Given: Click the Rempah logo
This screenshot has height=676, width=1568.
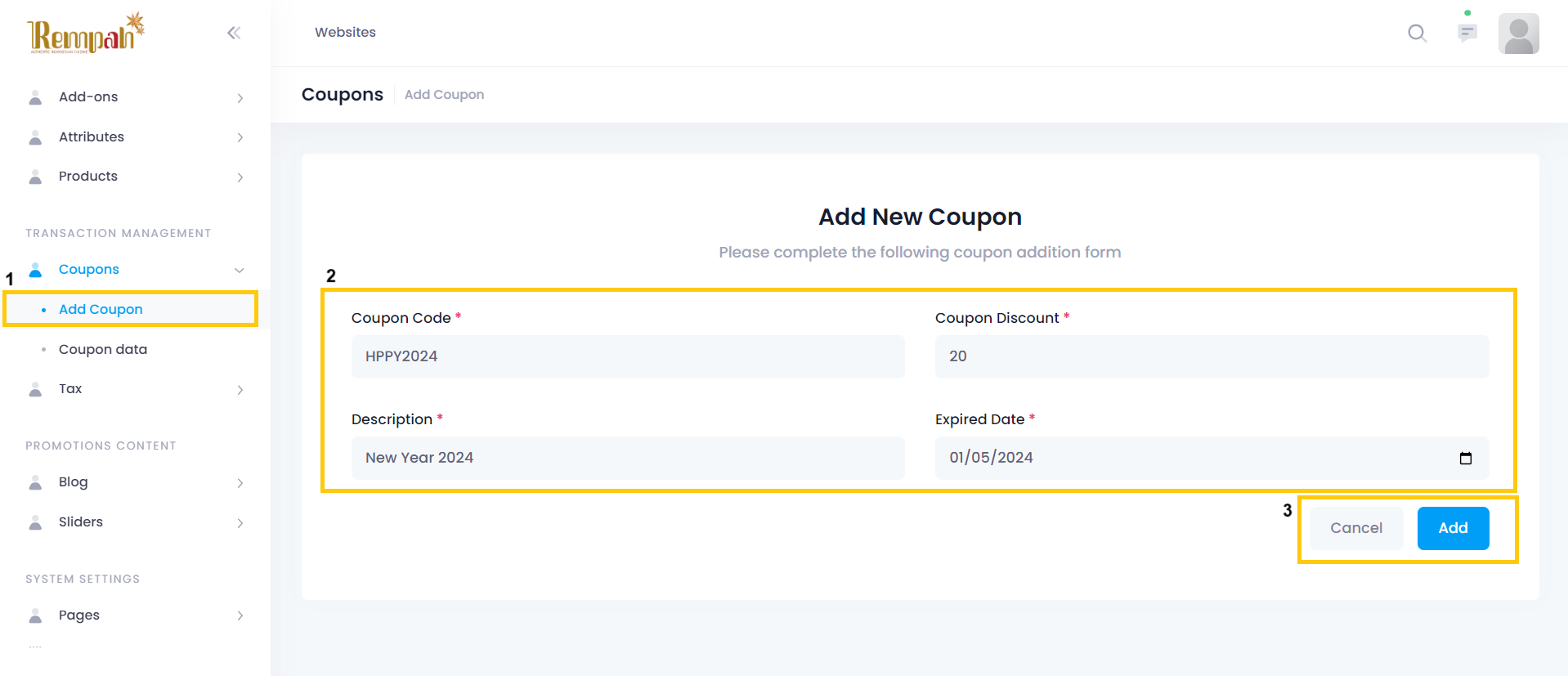Looking at the screenshot, I should pyautogui.click(x=85, y=34).
